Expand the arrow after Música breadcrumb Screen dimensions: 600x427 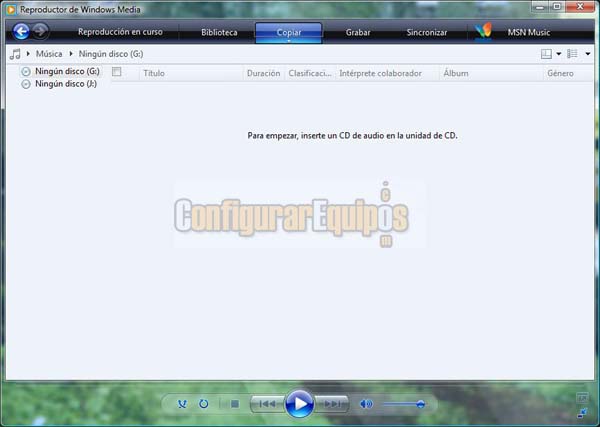pyautogui.click(x=71, y=54)
